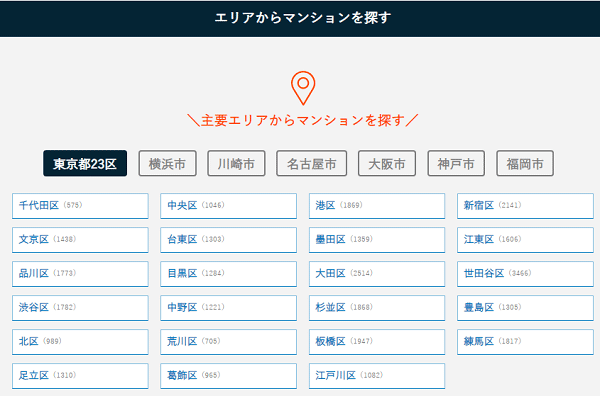Go to 杉並区 apartments
Viewport: 600px width, 396px height.
[377, 308]
